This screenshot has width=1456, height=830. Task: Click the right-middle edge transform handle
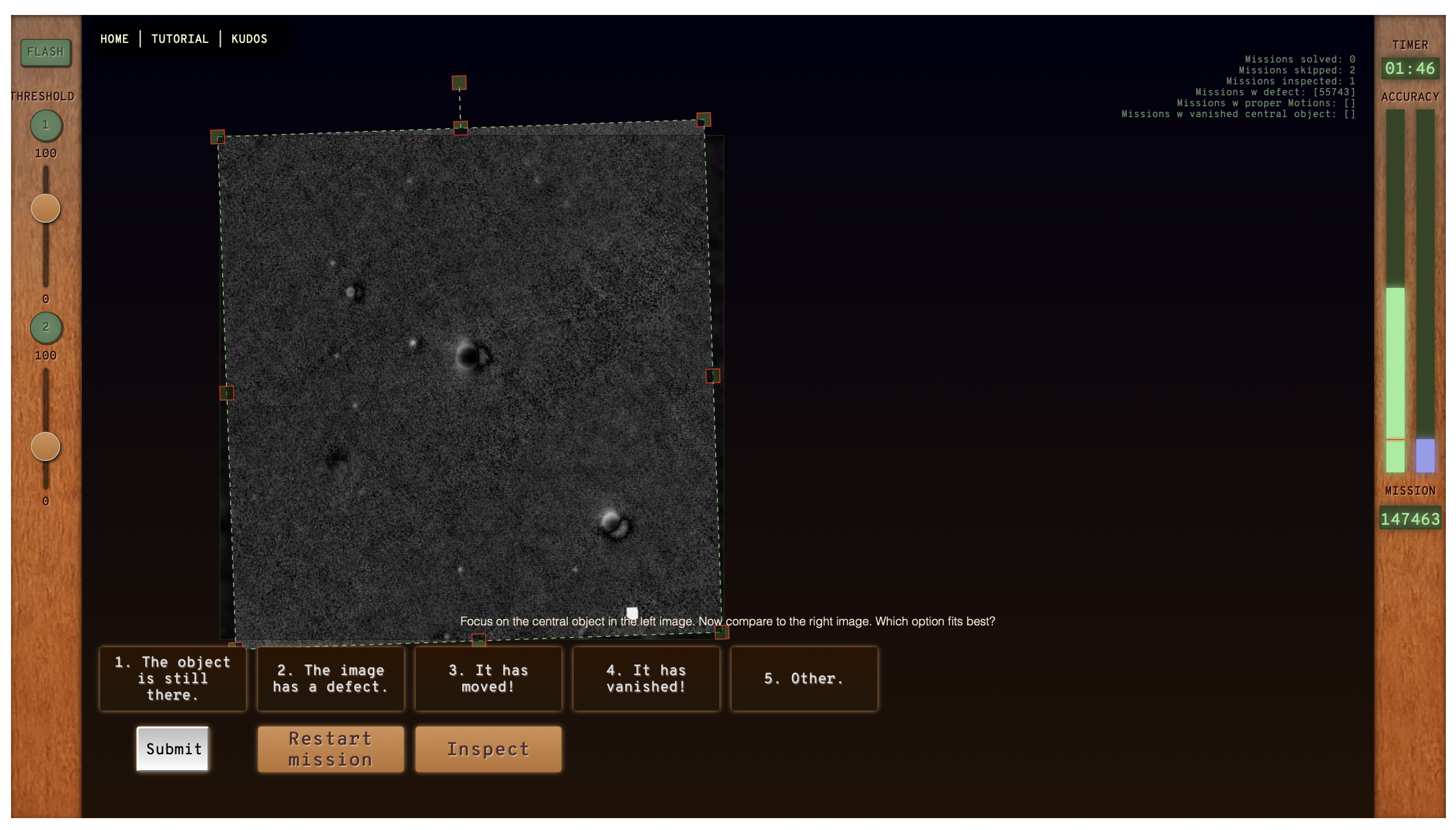(x=713, y=376)
